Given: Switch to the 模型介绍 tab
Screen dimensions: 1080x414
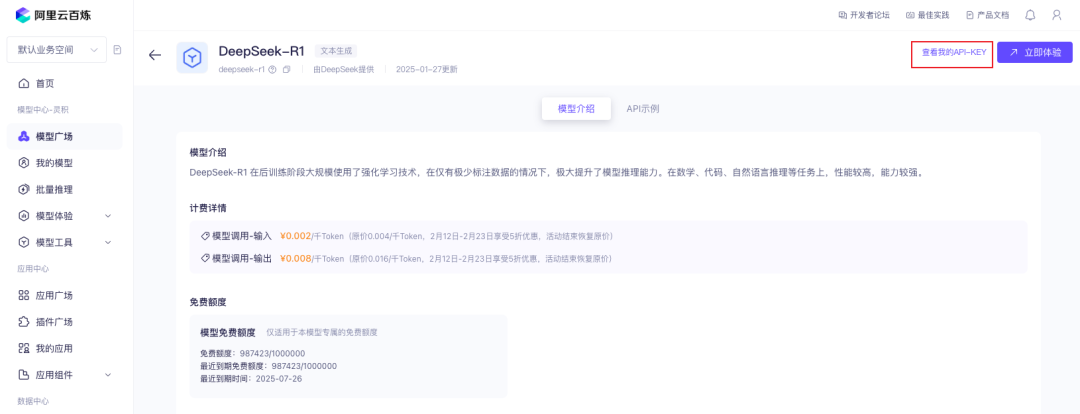Looking at the screenshot, I should (x=576, y=109).
